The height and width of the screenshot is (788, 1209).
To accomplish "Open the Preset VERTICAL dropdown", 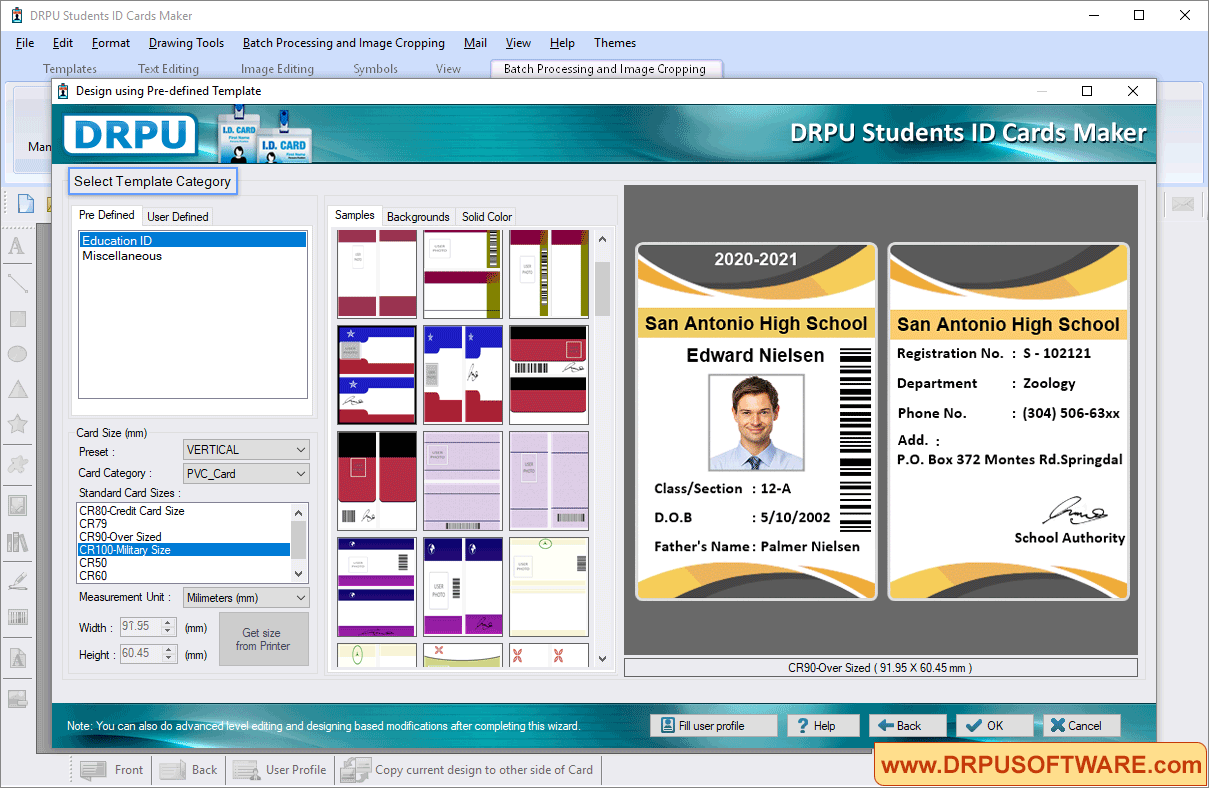I will (x=247, y=450).
